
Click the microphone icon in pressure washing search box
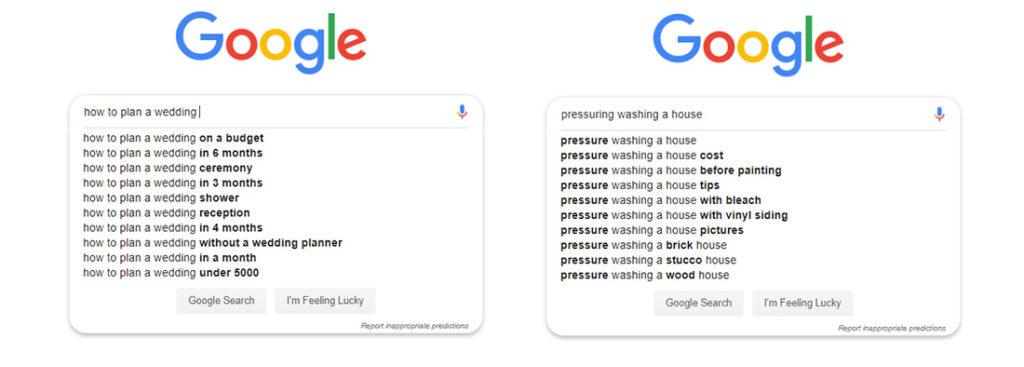pyautogui.click(x=939, y=114)
